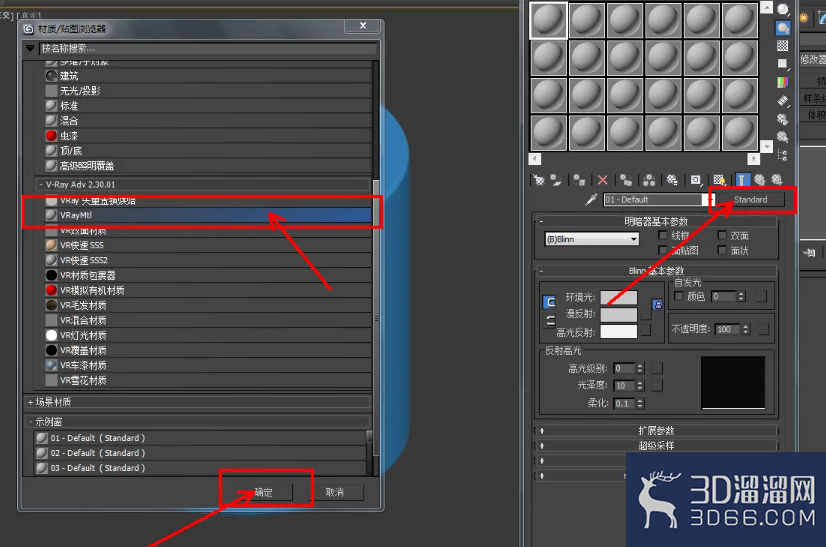The height and width of the screenshot is (547, 826).
Task: Click the Sample Type sphere icon
Action: tap(783, 9)
